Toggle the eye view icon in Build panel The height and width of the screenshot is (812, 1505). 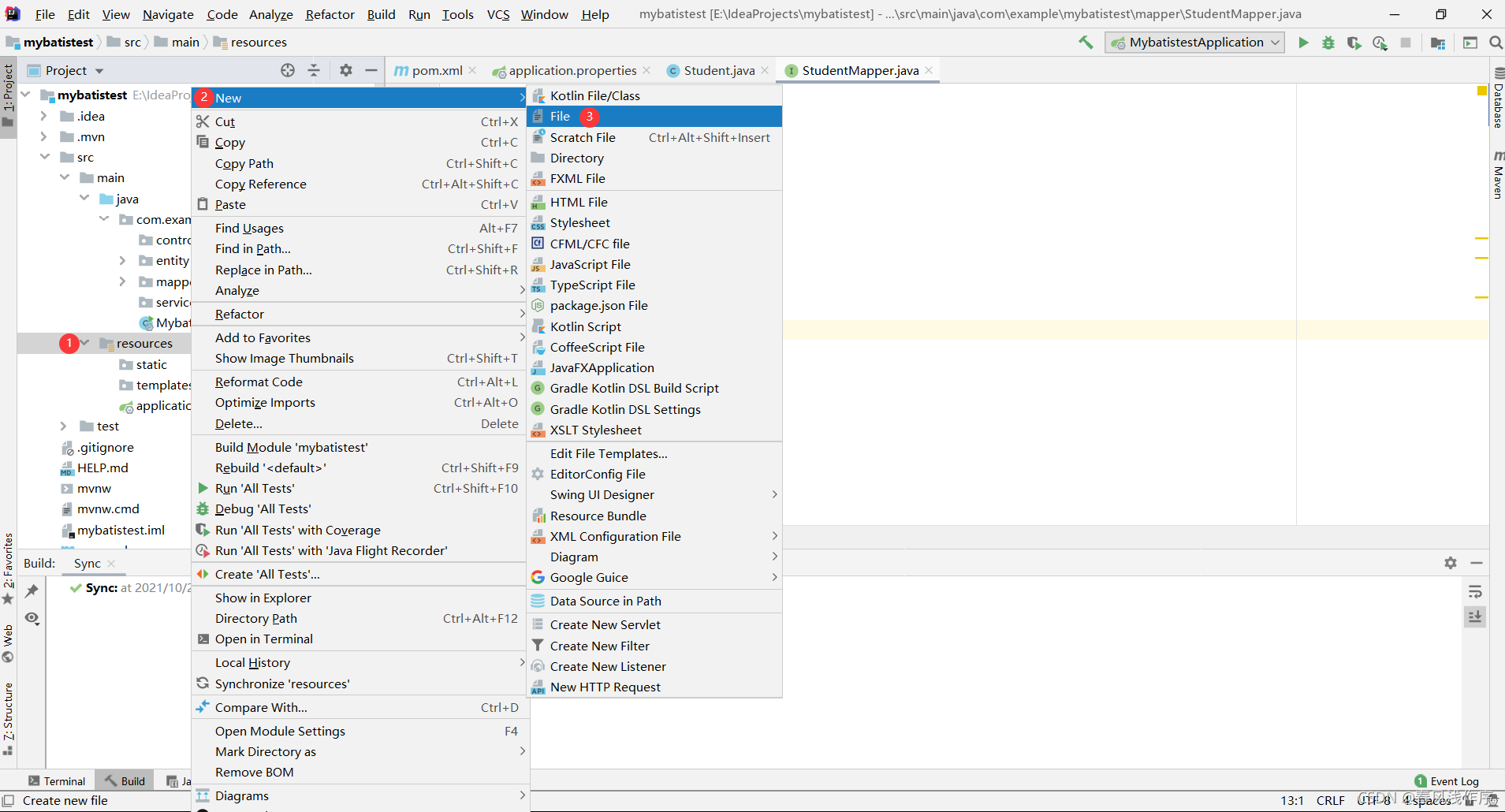coord(32,618)
